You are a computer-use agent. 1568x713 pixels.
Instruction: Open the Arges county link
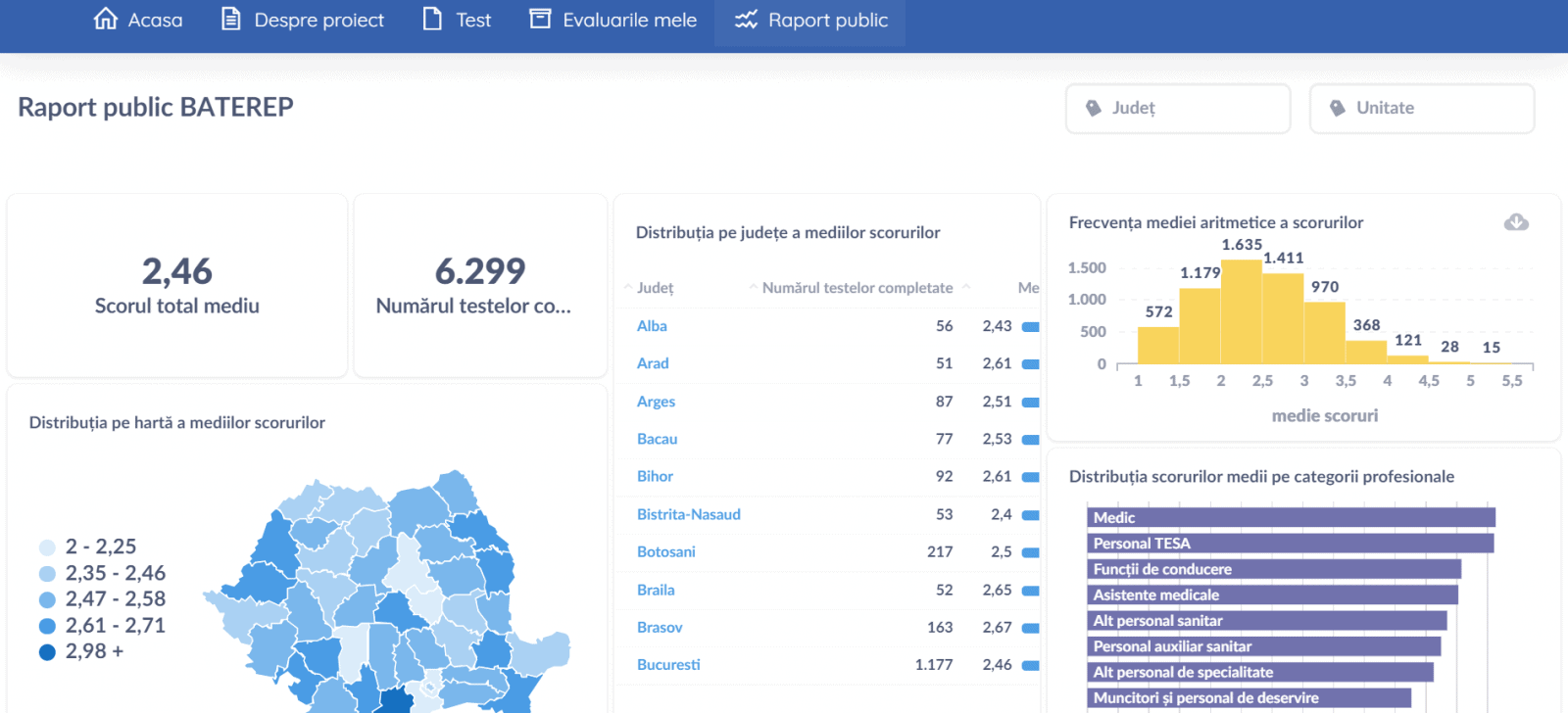pyautogui.click(x=656, y=402)
